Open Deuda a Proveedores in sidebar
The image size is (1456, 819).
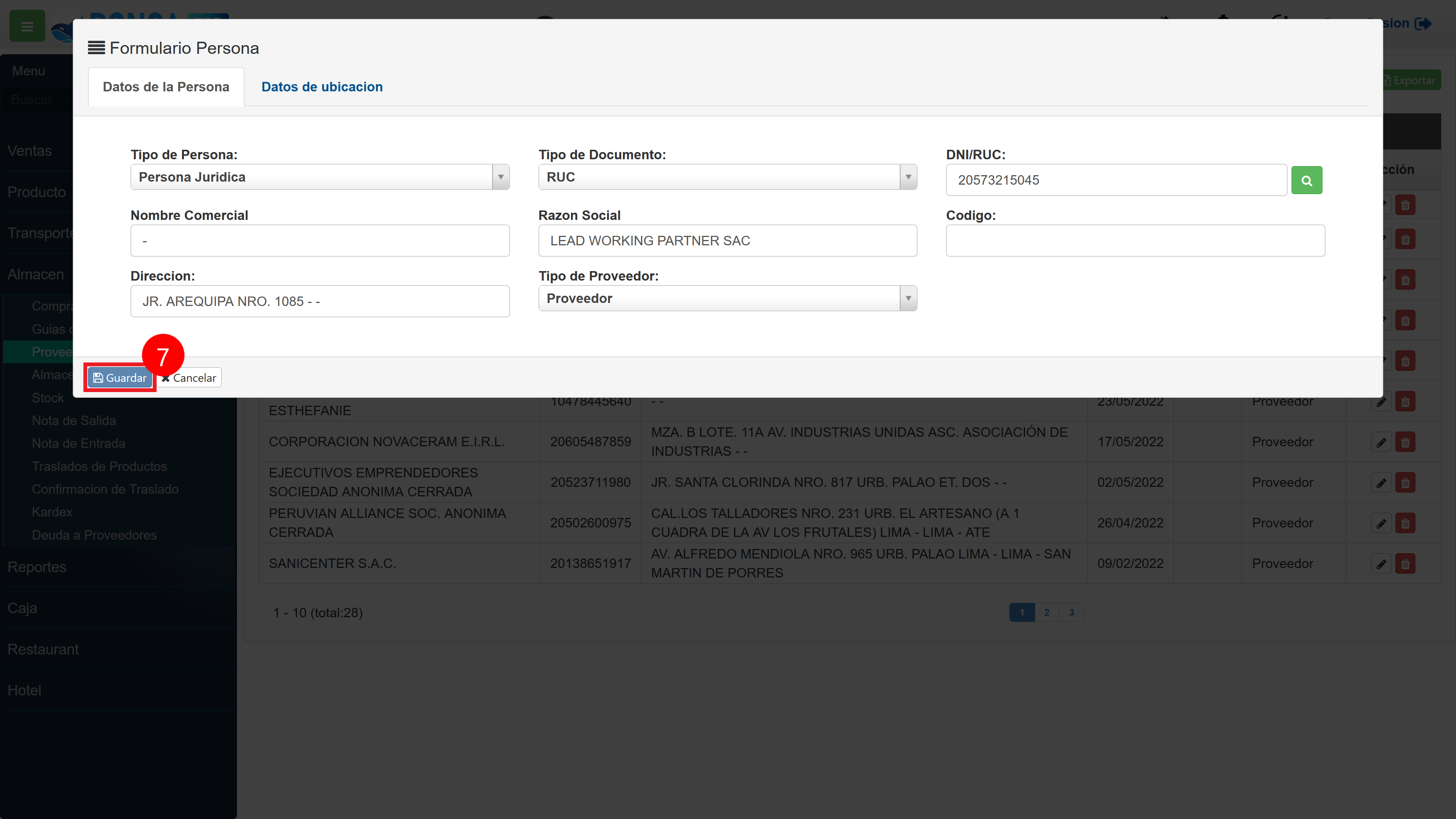click(94, 535)
